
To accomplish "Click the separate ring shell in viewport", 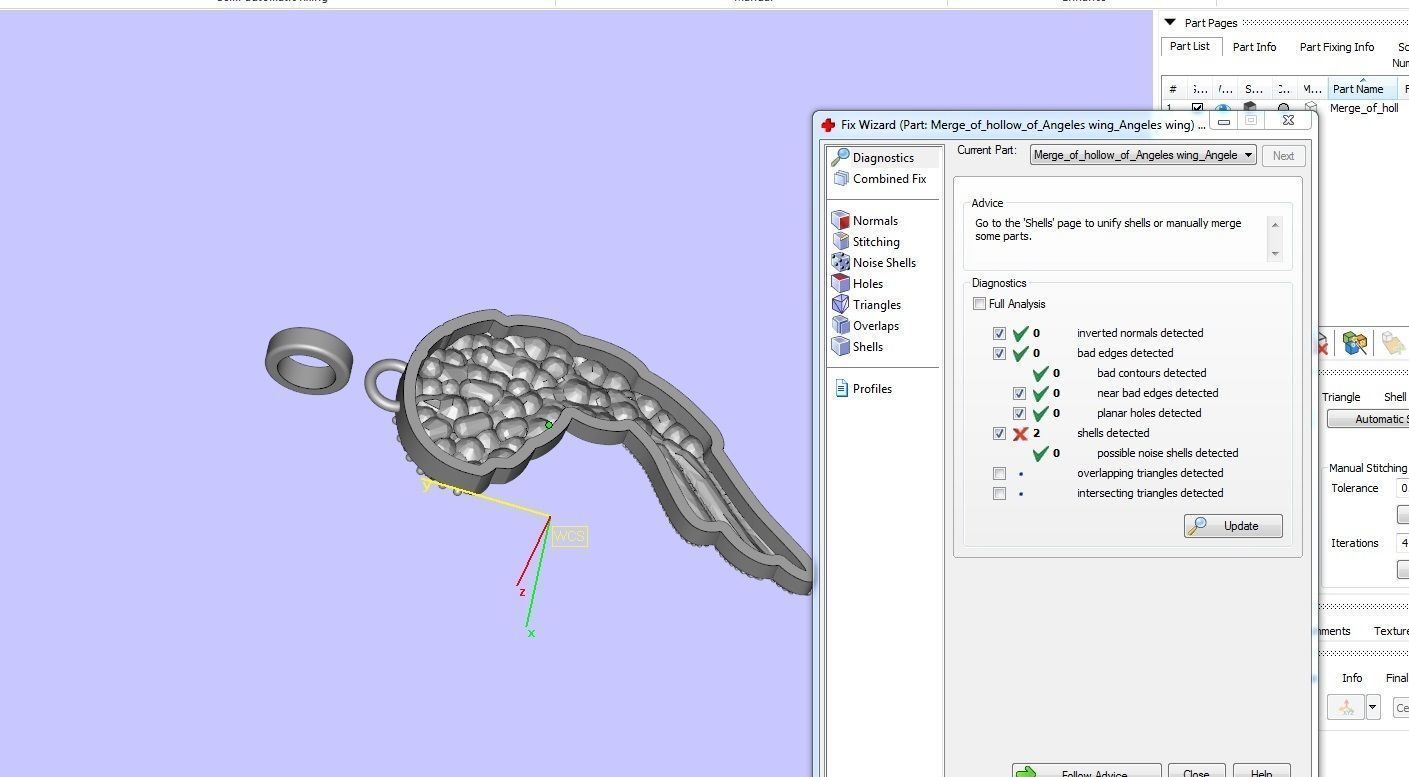I will coord(310,360).
